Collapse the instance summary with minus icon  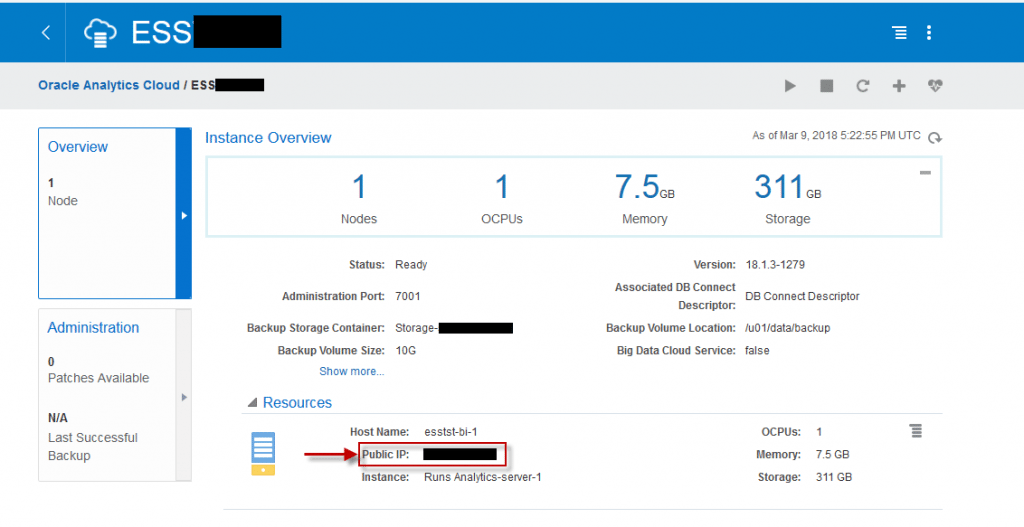925,173
